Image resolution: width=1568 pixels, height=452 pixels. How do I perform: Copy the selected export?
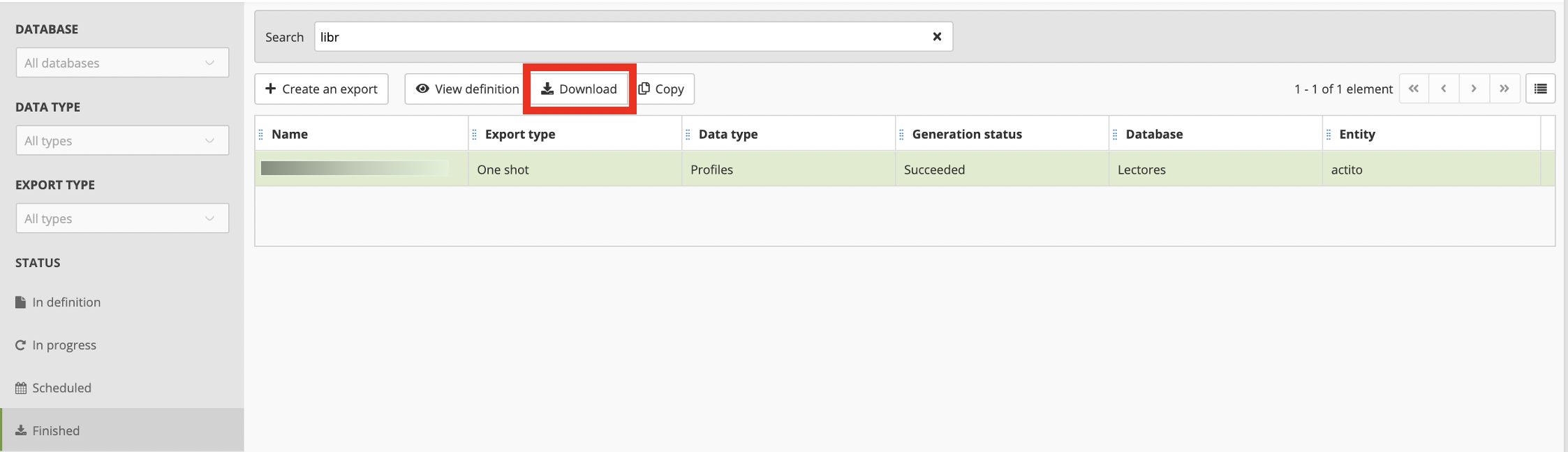tap(661, 89)
